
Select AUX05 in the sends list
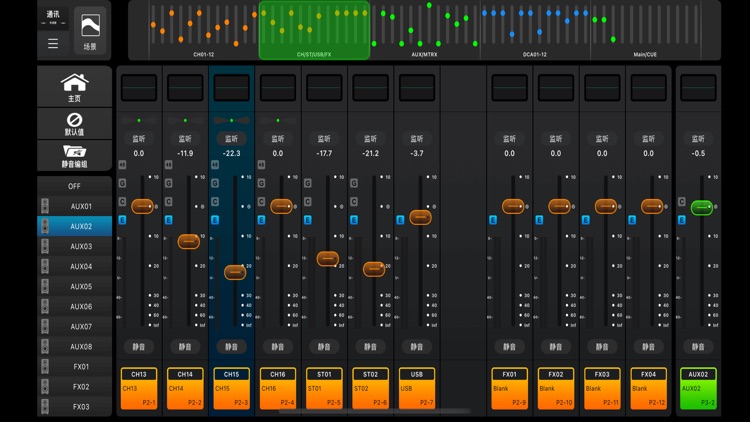[74, 286]
